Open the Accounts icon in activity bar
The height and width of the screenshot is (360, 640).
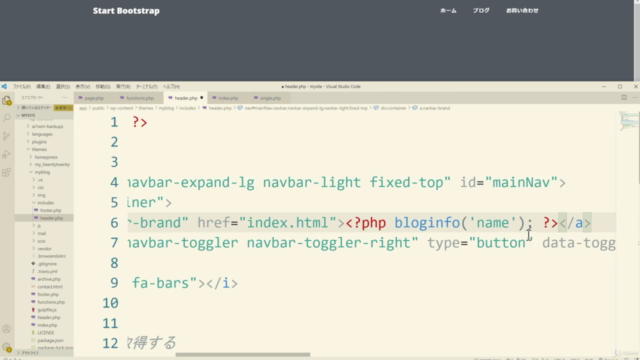pyautogui.click(x=7, y=329)
